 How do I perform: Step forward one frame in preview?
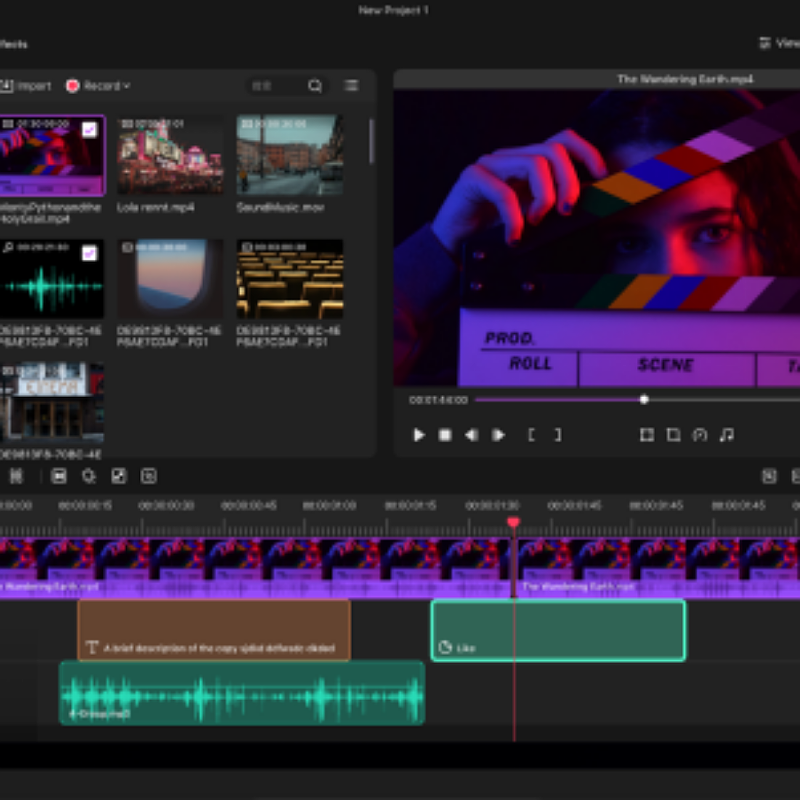tap(498, 435)
